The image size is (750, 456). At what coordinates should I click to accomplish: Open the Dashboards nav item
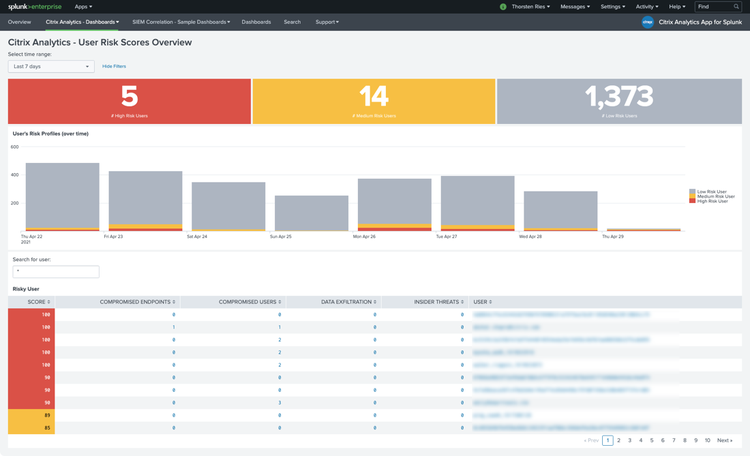(256, 22)
